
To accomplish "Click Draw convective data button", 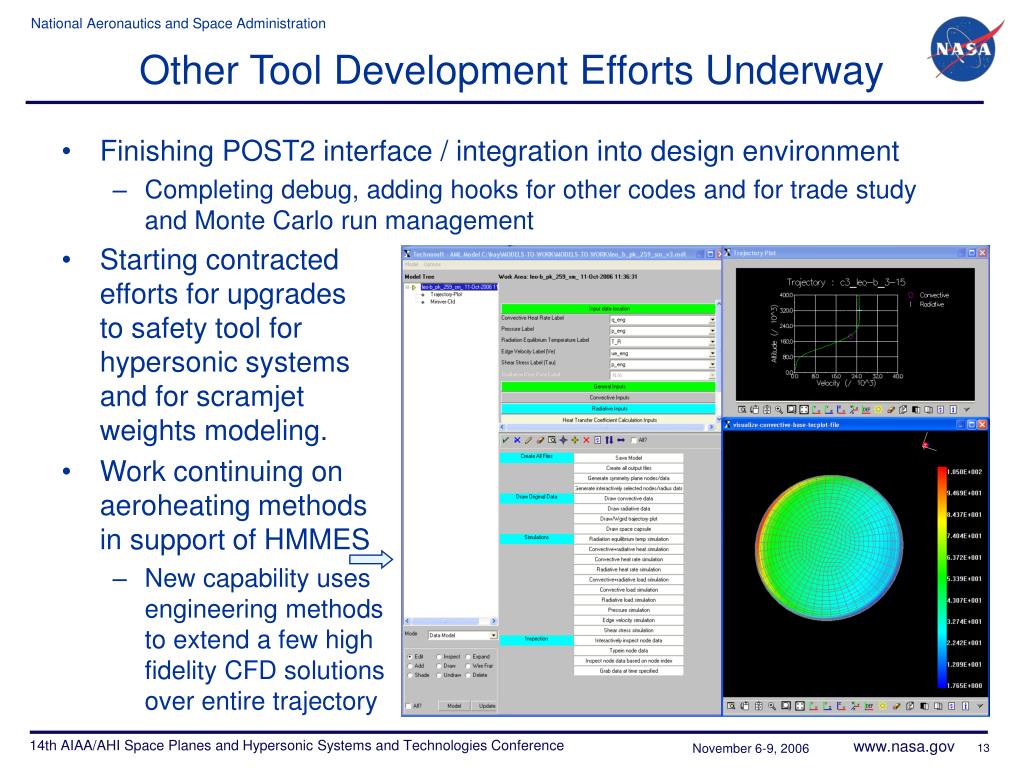I will tap(628, 498).
